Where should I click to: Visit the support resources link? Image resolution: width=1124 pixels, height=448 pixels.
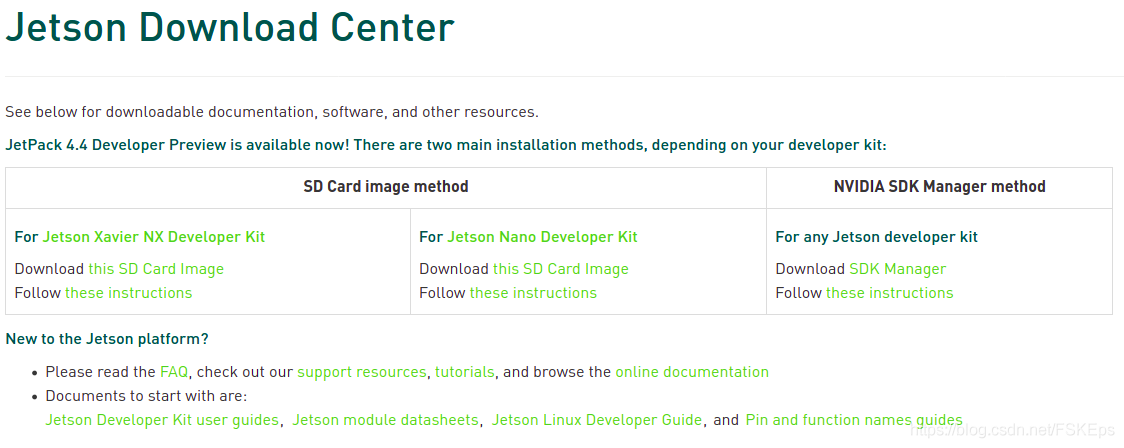[361, 372]
